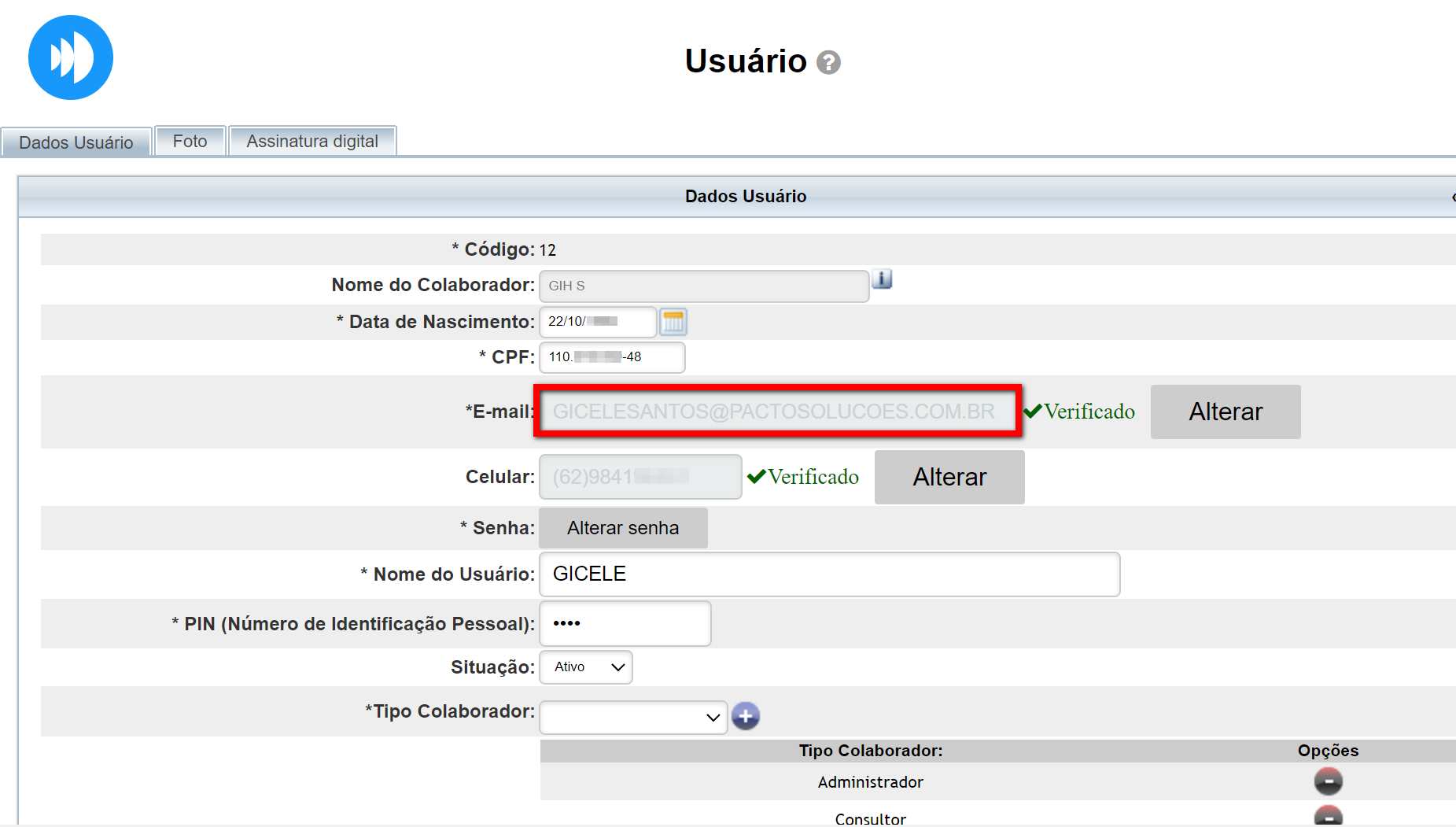Image resolution: width=1456 pixels, height=827 pixels.
Task: Select the CPF input field
Action: [x=612, y=357]
